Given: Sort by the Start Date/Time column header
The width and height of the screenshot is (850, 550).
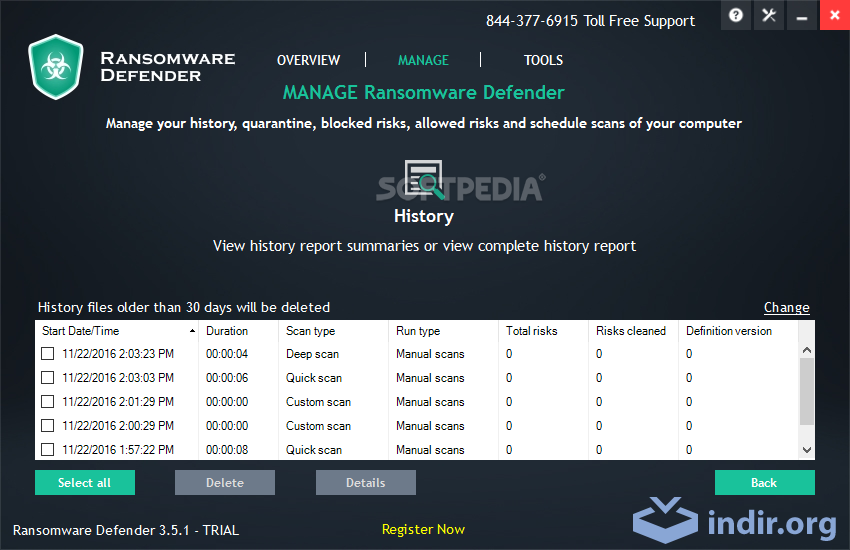Looking at the screenshot, I should [x=117, y=331].
